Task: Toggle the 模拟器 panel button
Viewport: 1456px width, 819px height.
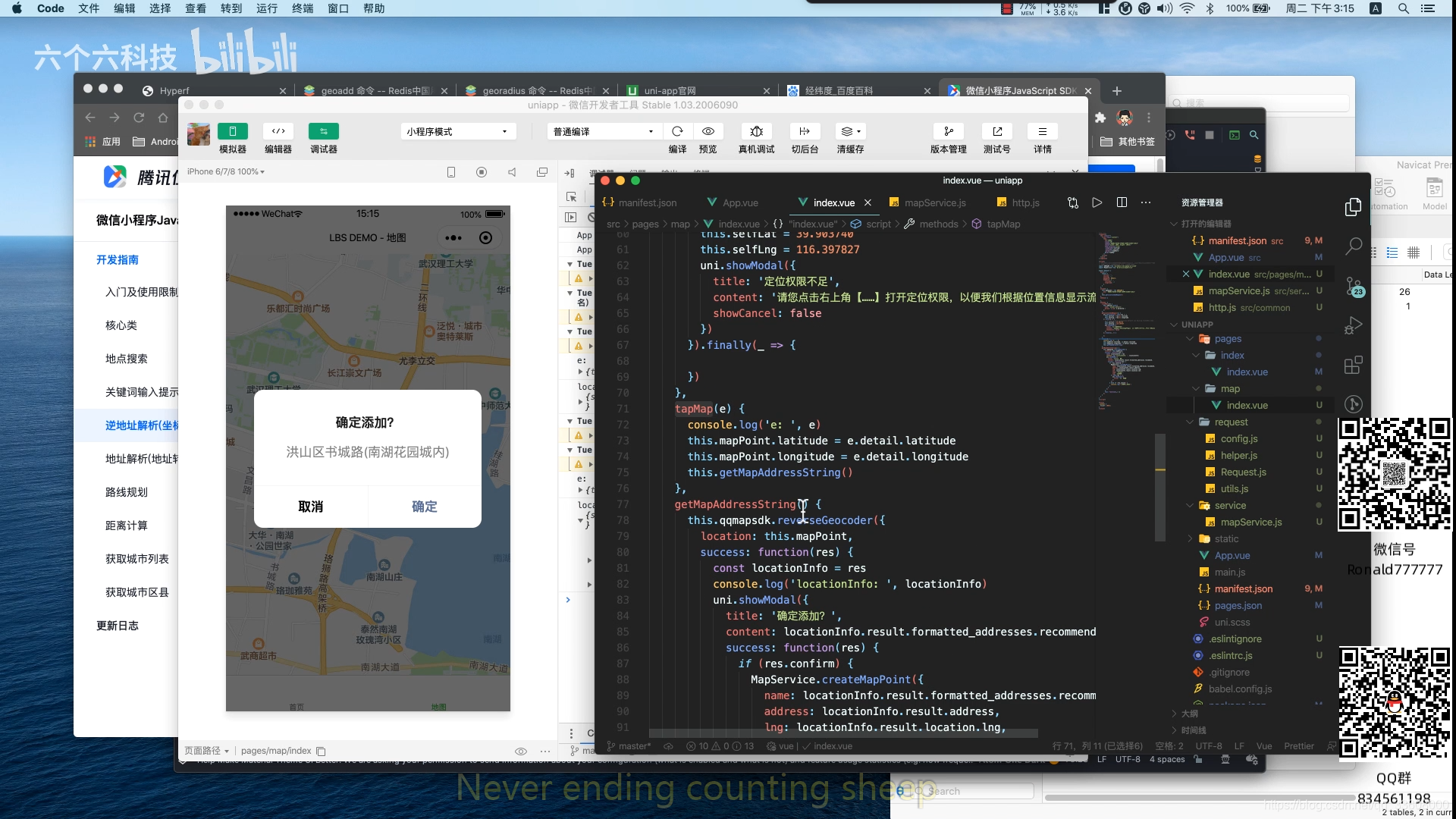Action: pos(232,132)
